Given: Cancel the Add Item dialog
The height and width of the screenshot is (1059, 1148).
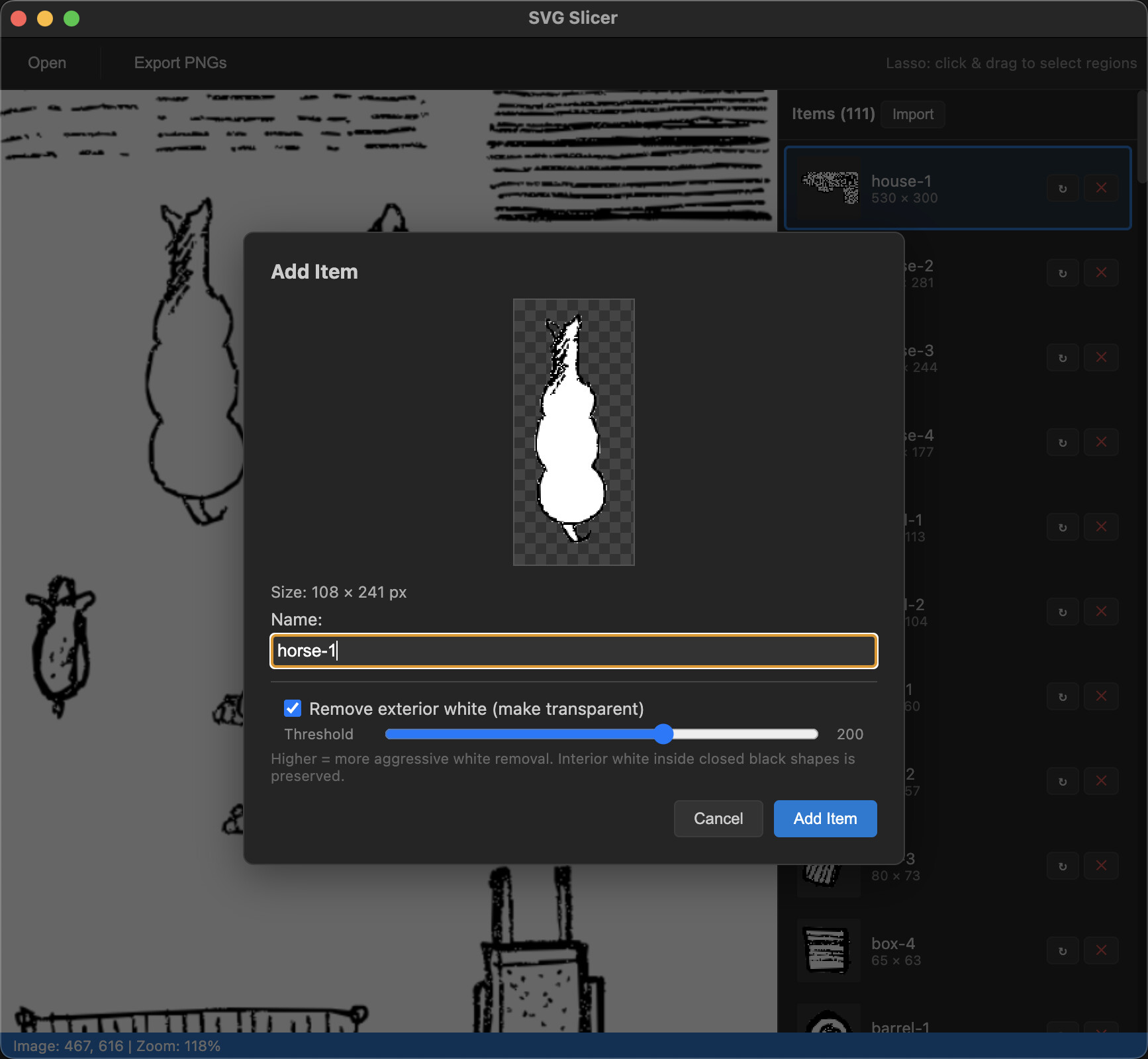Looking at the screenshot, I should pos(718,819).
